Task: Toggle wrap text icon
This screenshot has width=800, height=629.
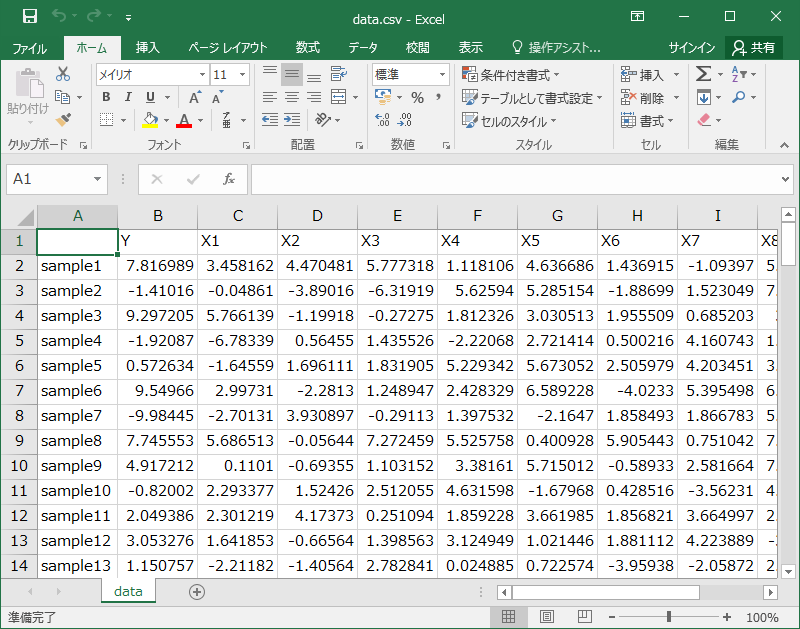Action: (x=339, y=74)
